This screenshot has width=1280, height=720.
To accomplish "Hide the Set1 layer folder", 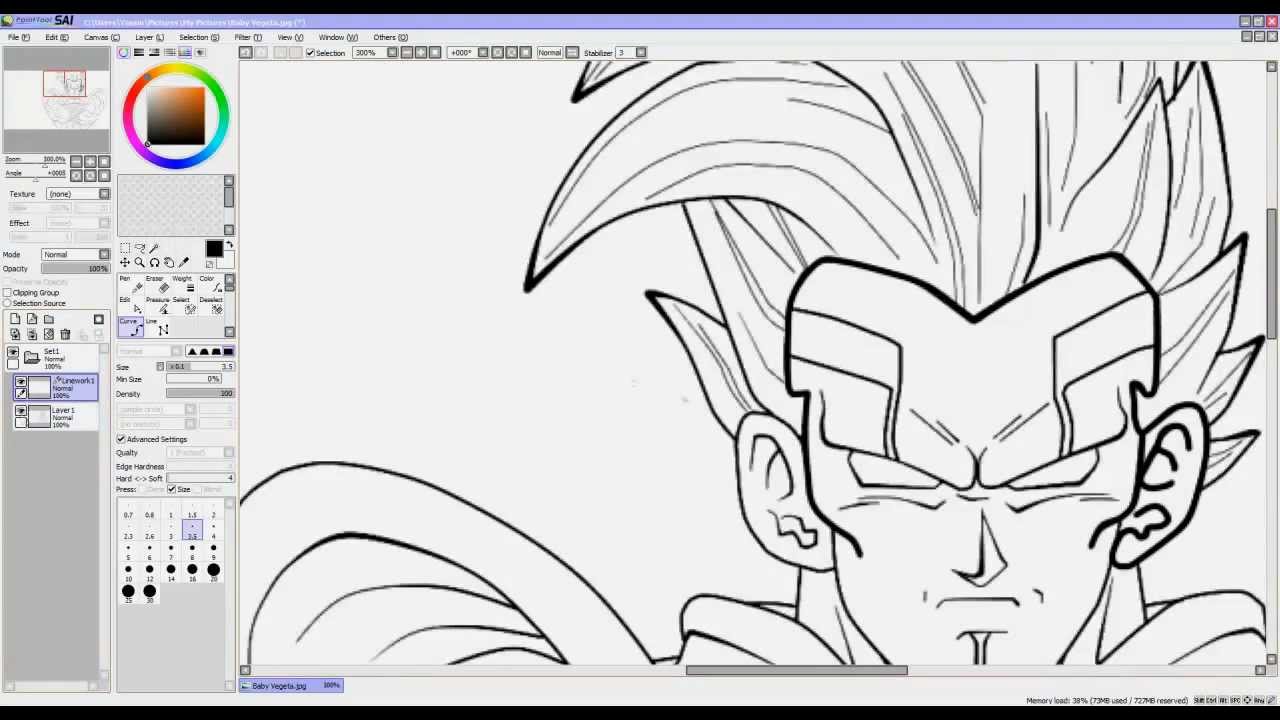I will [13, 353].
